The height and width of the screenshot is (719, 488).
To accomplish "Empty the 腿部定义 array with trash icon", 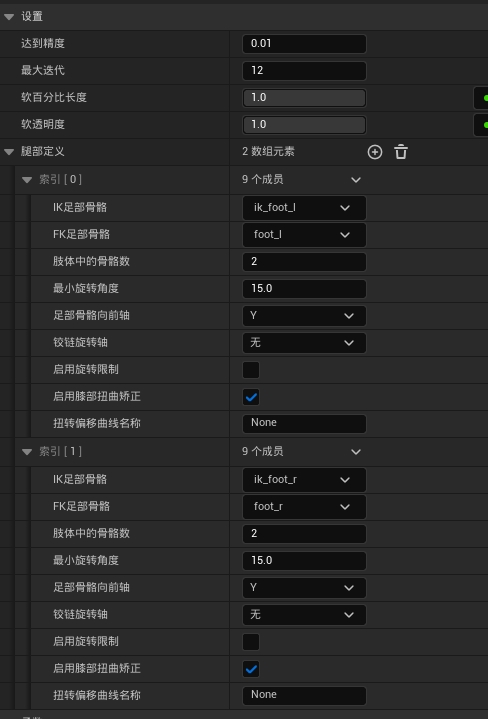I will pyautogui.click(x=401, y=152).
